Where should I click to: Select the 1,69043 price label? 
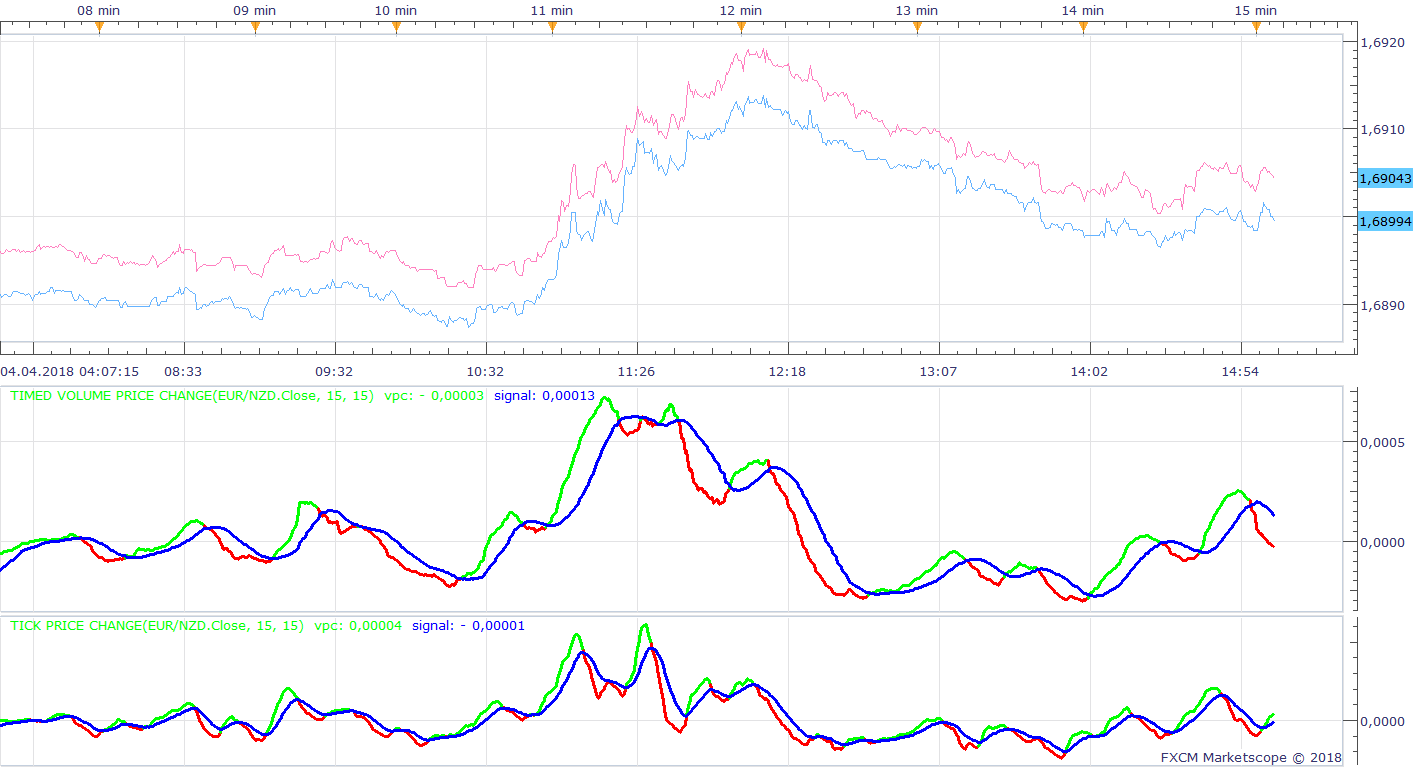(1385, 178)
